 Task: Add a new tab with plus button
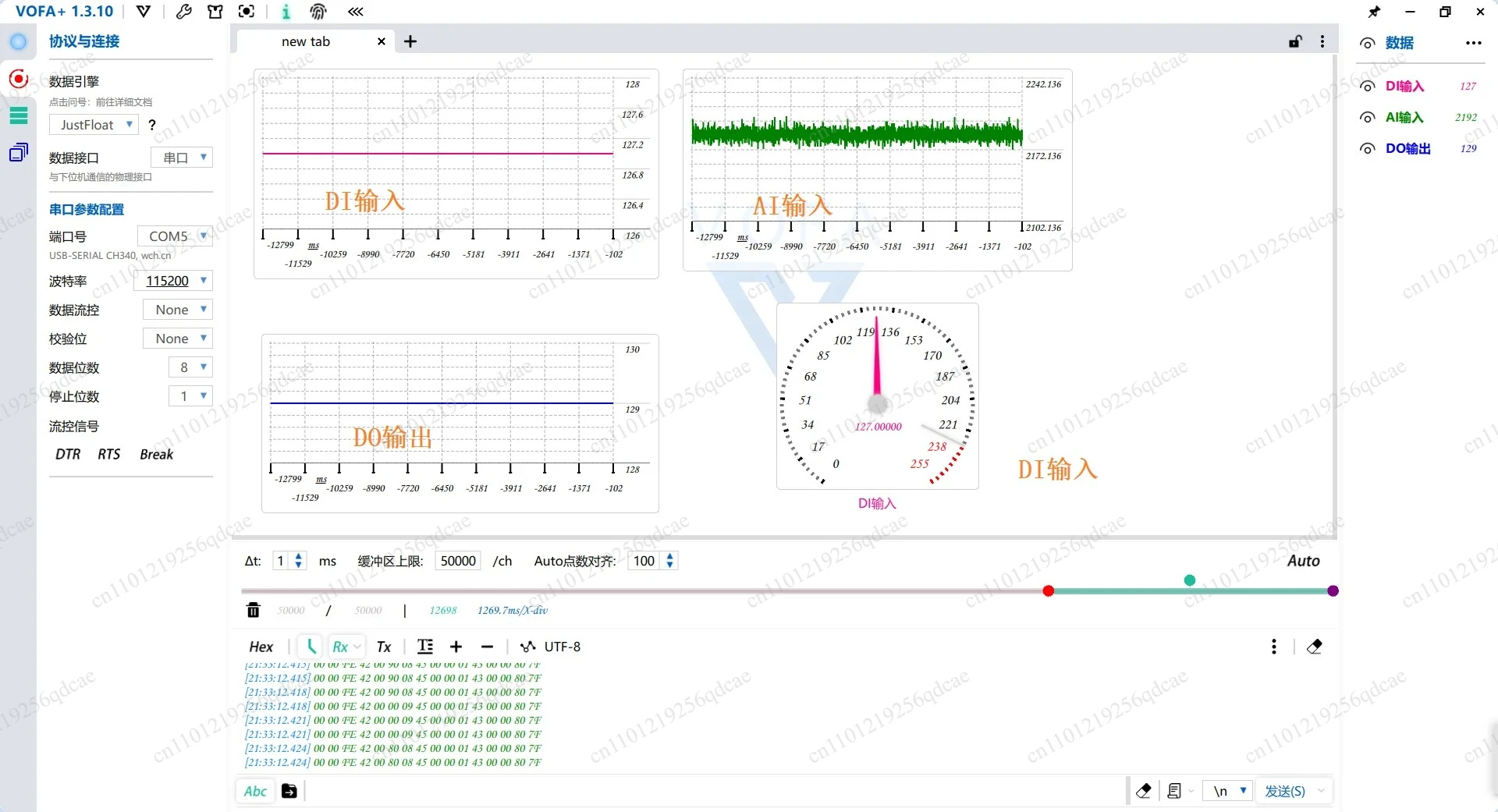(x=410, y=41)
